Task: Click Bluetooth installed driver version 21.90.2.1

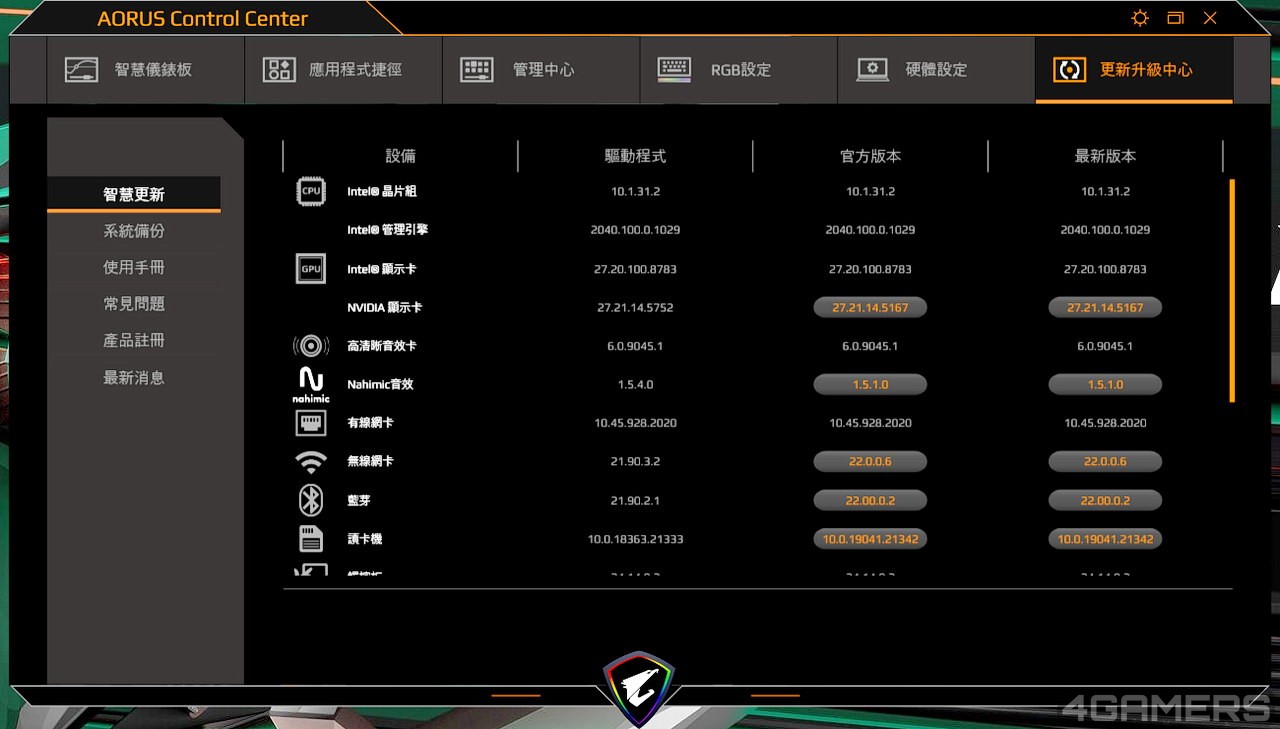Action: point(635,500)
